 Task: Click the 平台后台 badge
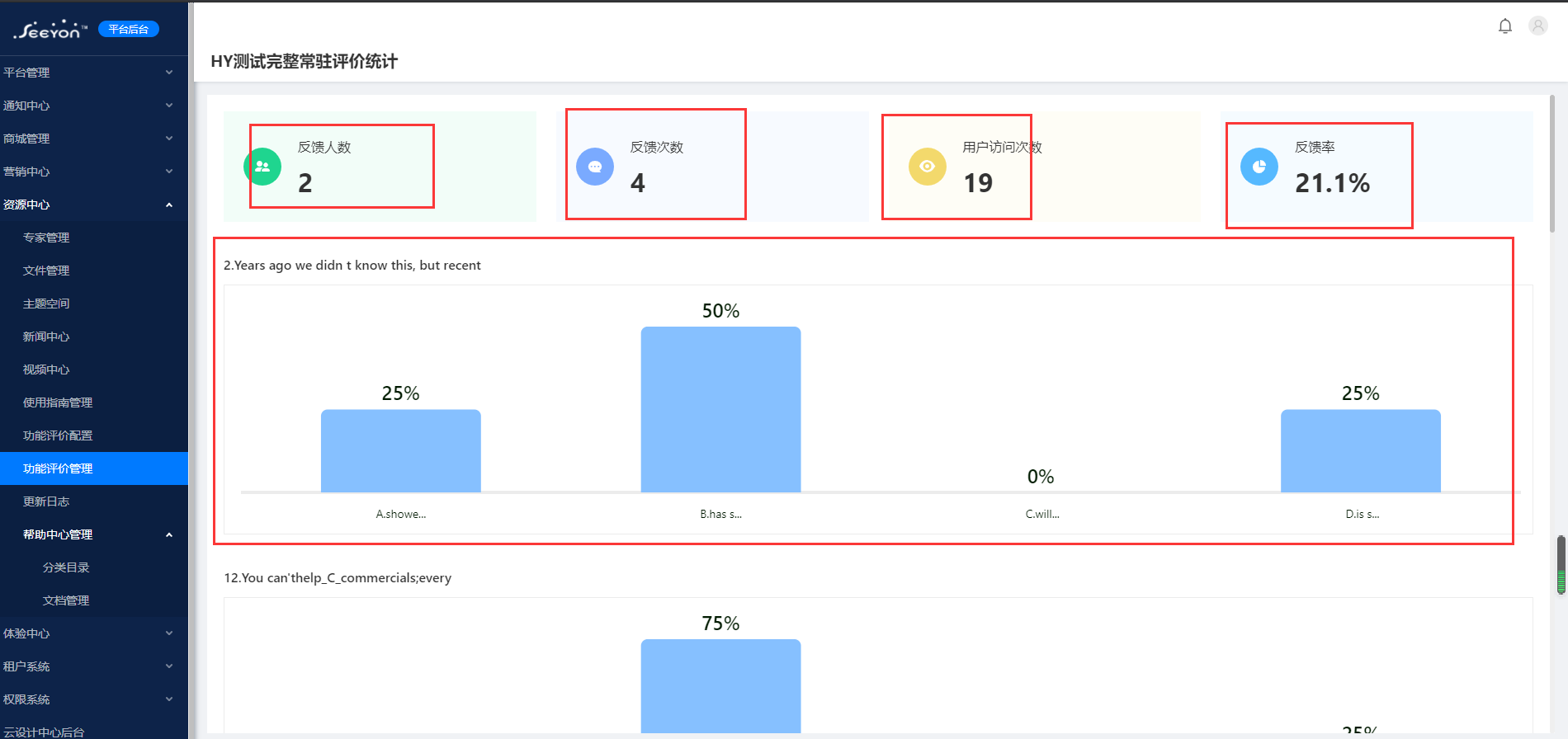coord(129,29)
